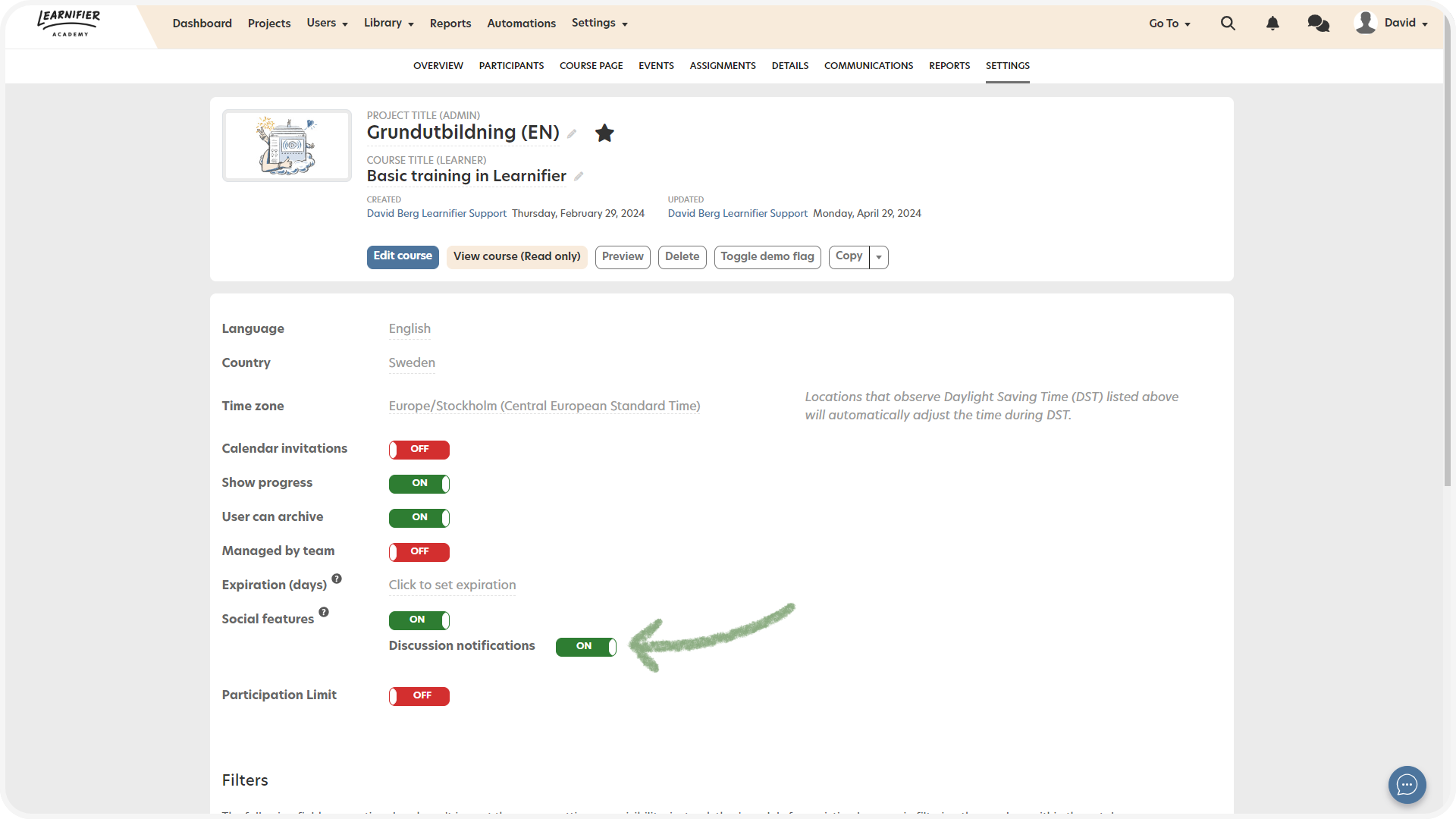1456x819 pixels.
Task: Open the chat messages icon
Action: coord(1318,24)
